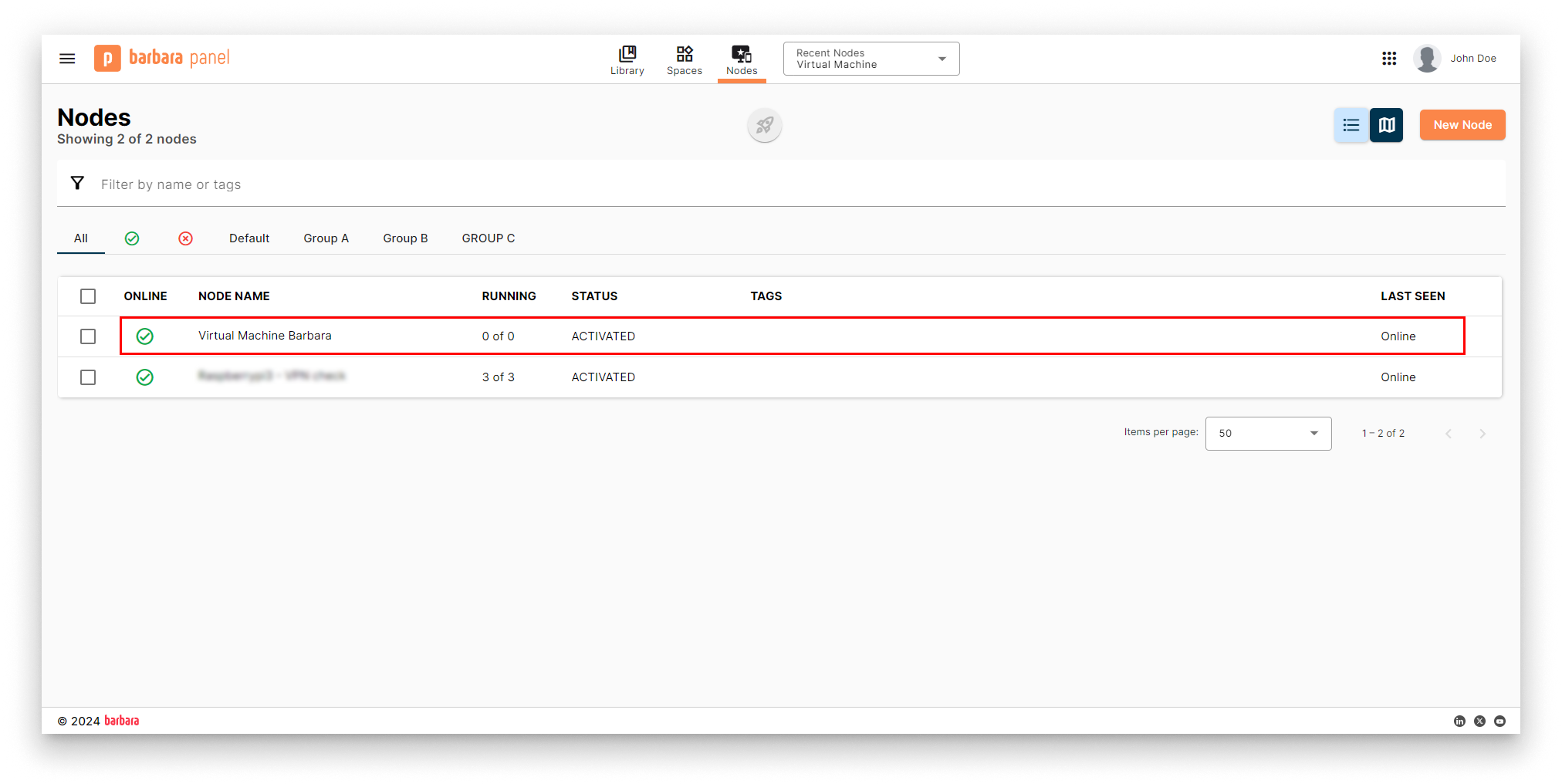The width and height of the screenshot is (1562, 784).
Task: Tick the second node row checkbox
Action: (x=88, y=377)
